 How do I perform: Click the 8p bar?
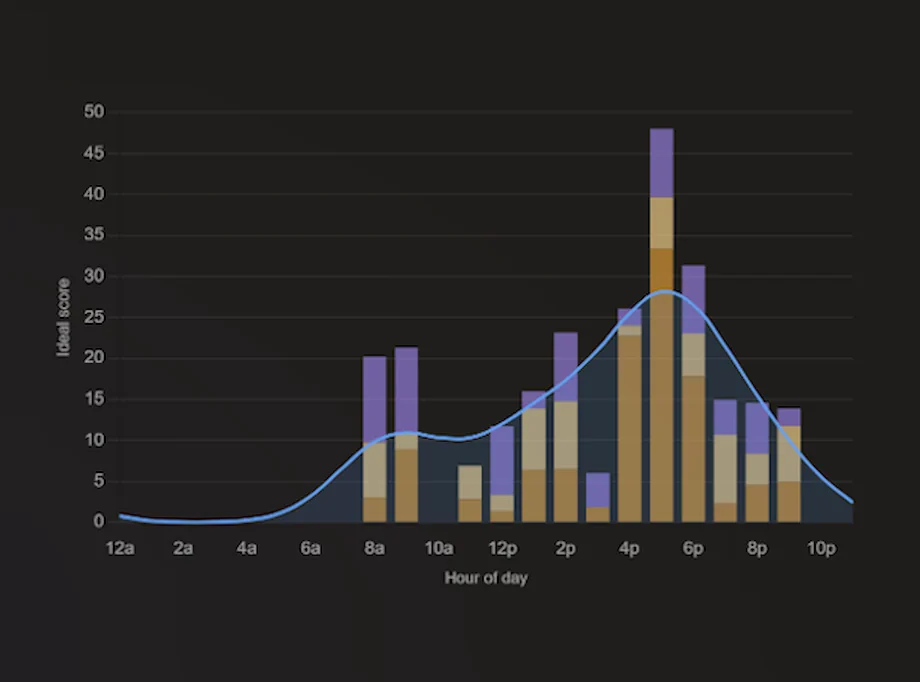click(x=757, y=462)
